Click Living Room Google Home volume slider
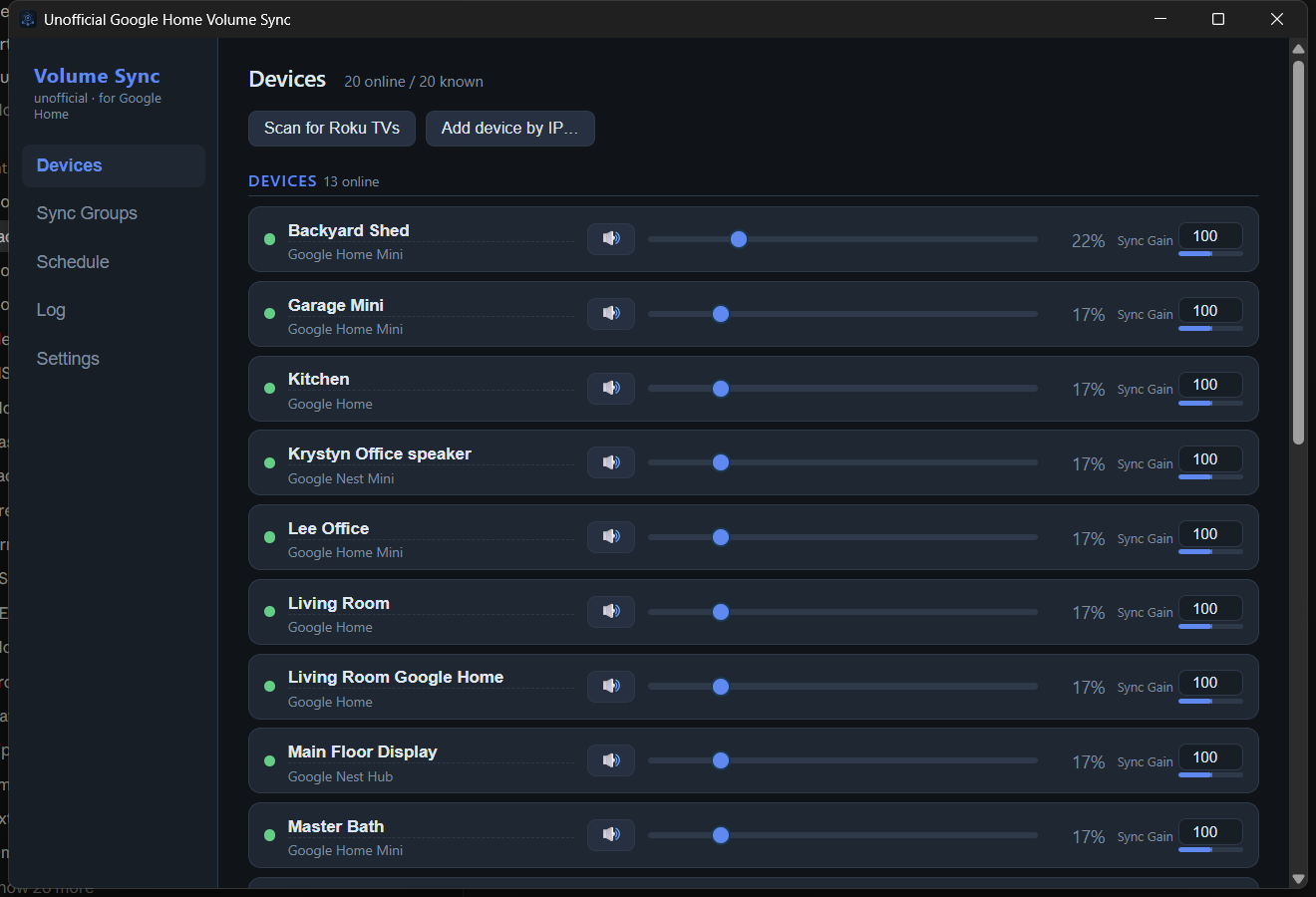 (x=842, y=687)
